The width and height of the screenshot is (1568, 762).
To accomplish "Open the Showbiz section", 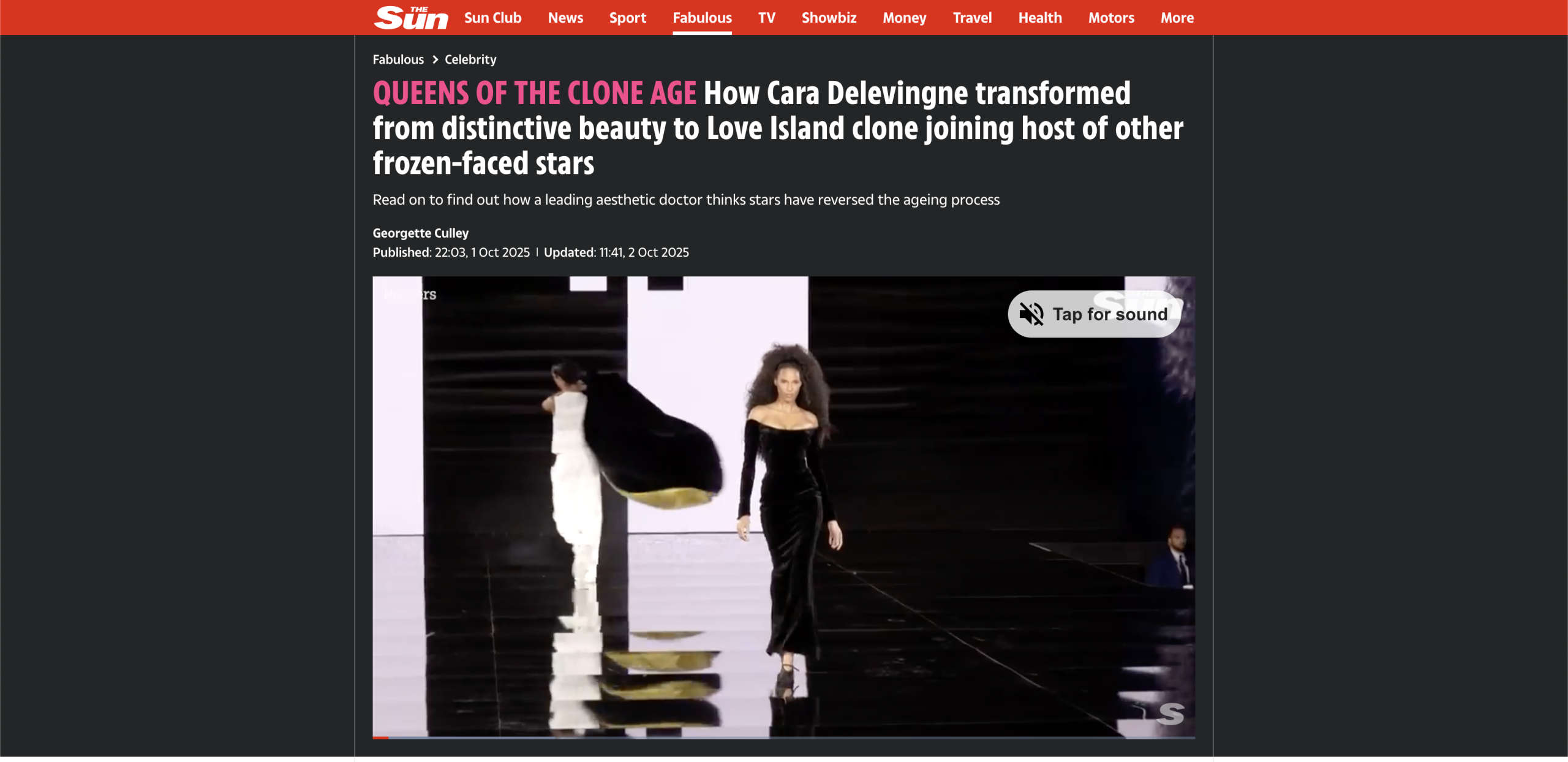I will click(829, 18).
